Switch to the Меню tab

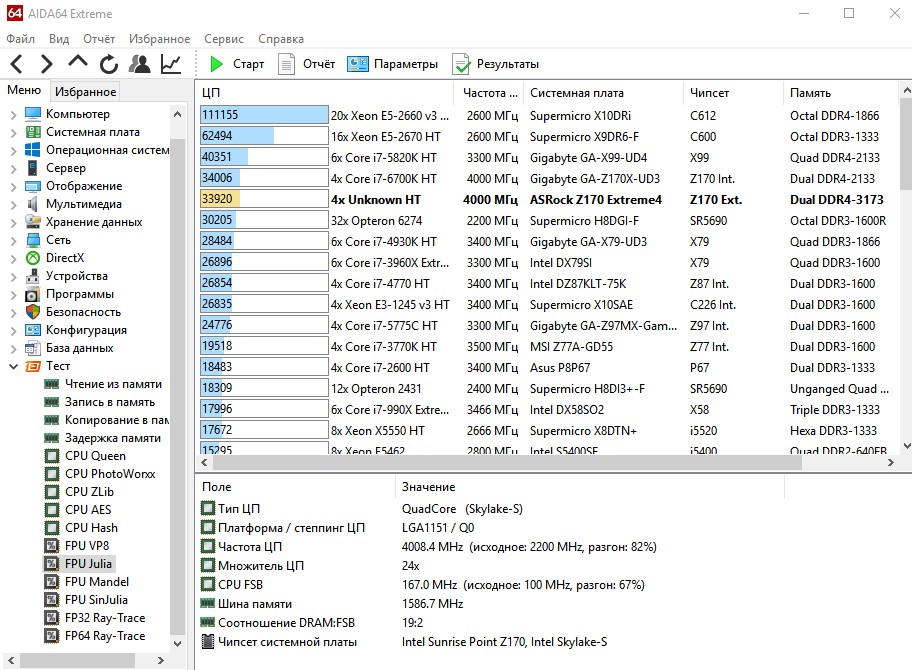(24, 90)
